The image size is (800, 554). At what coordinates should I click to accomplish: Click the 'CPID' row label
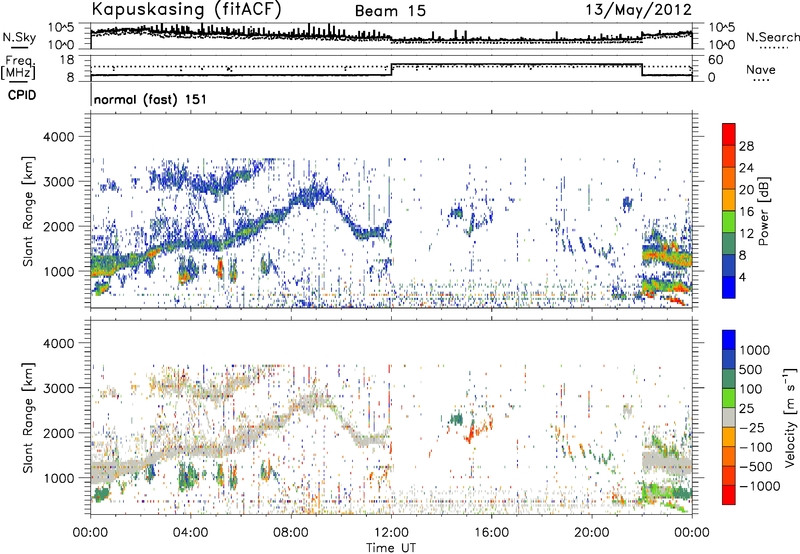pyautogui.click(x=22, y=95)
